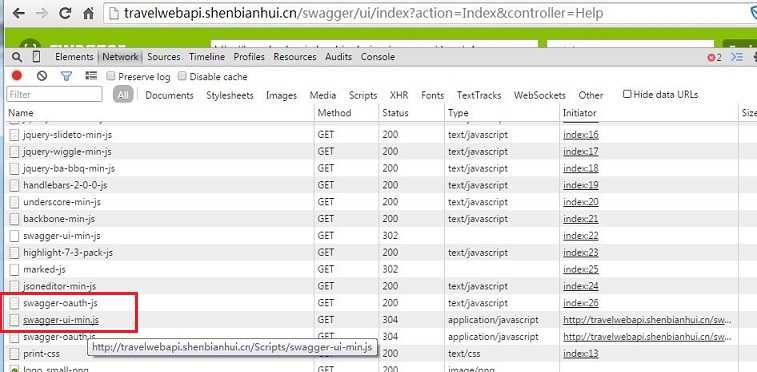Select the print-css request

pos(42,354)
